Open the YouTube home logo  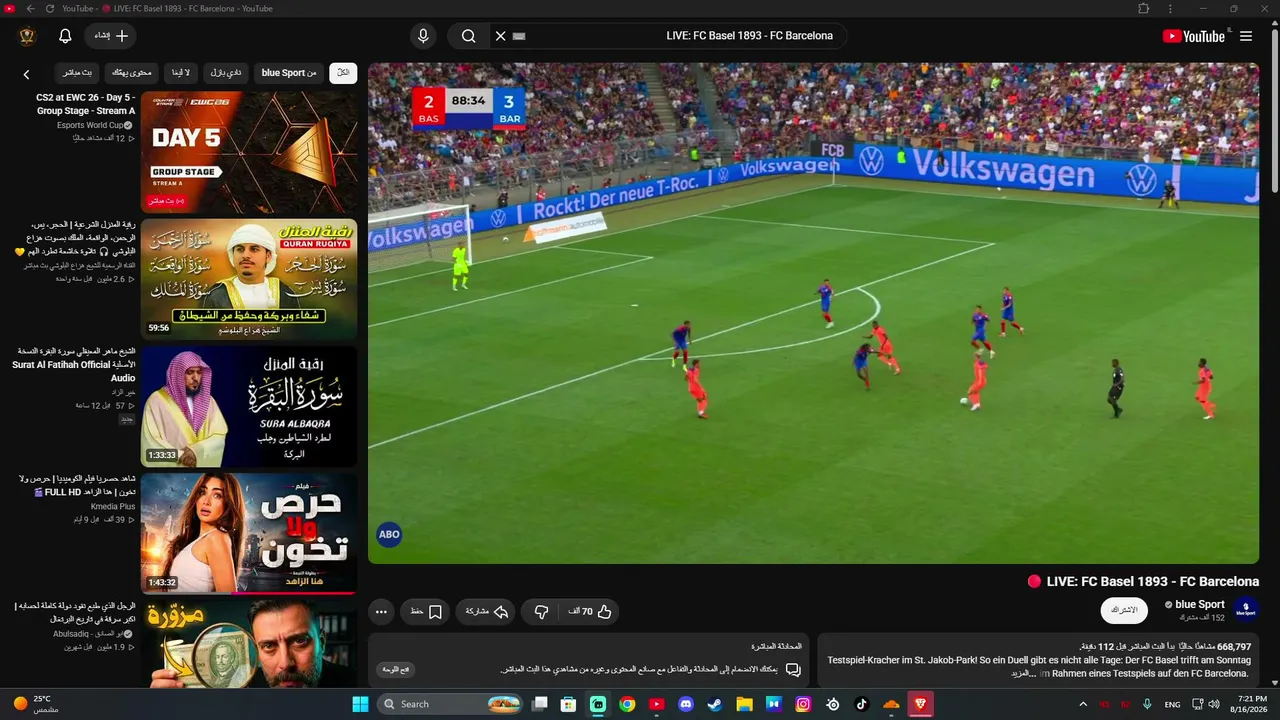coord(1193,36)
